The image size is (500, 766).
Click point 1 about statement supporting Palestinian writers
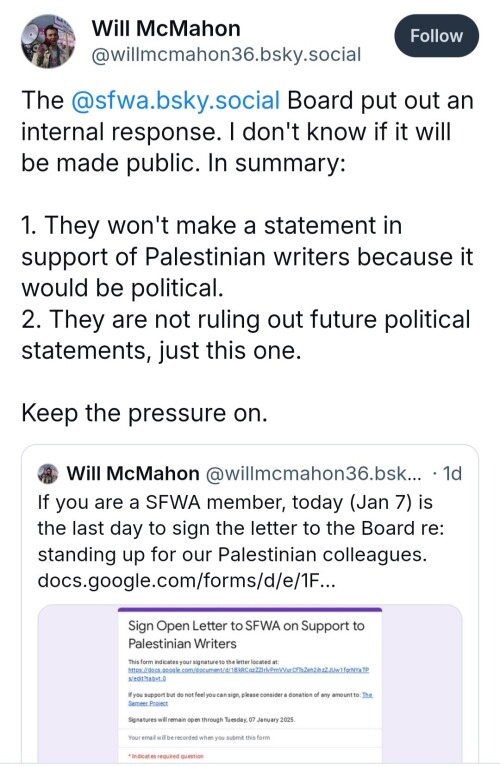coord(247,256)
